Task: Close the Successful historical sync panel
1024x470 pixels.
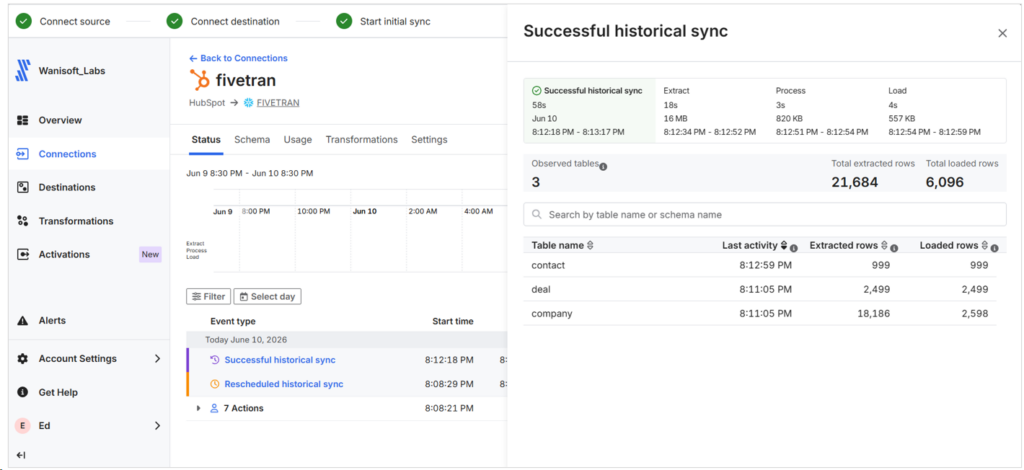Action: (1002, 33)
